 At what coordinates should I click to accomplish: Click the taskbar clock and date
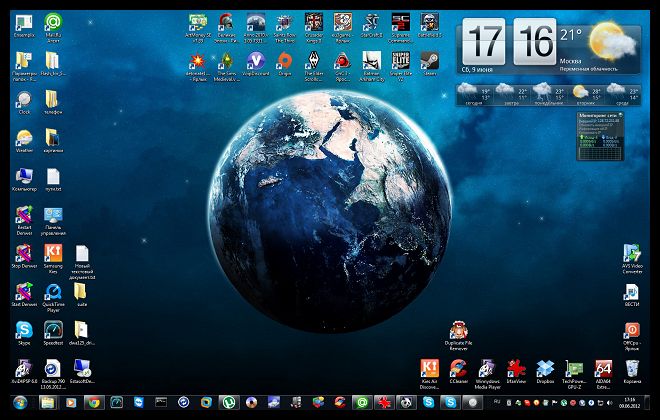[630, 403]
